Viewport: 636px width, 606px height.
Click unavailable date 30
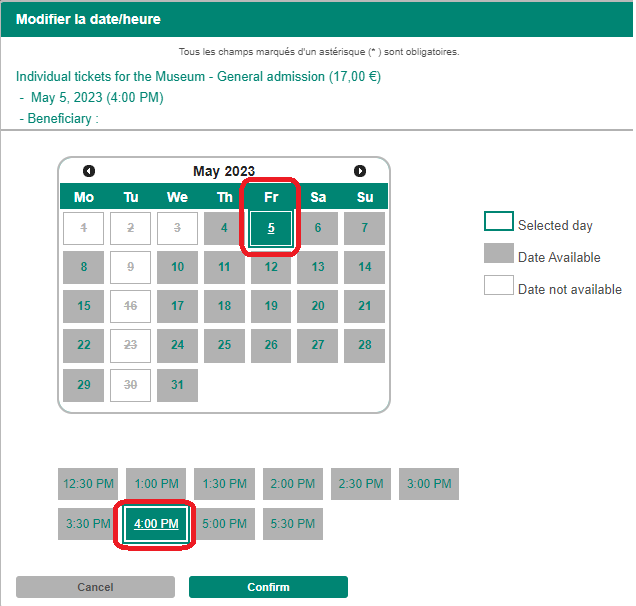point(130,385)
